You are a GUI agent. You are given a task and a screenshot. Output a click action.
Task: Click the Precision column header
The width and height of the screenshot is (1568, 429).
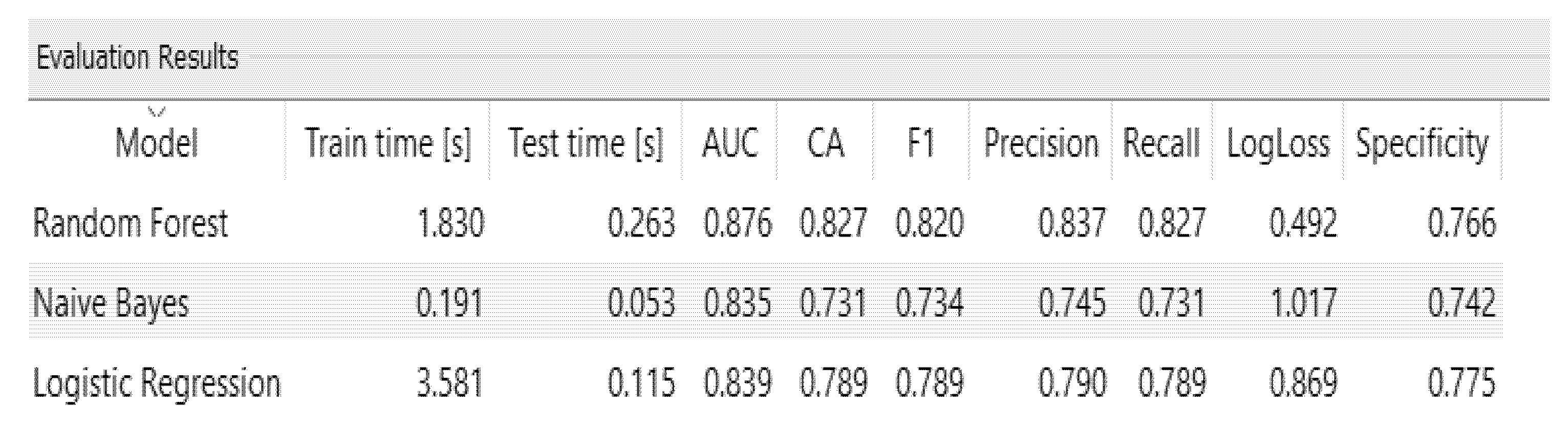click(1041, 144)
